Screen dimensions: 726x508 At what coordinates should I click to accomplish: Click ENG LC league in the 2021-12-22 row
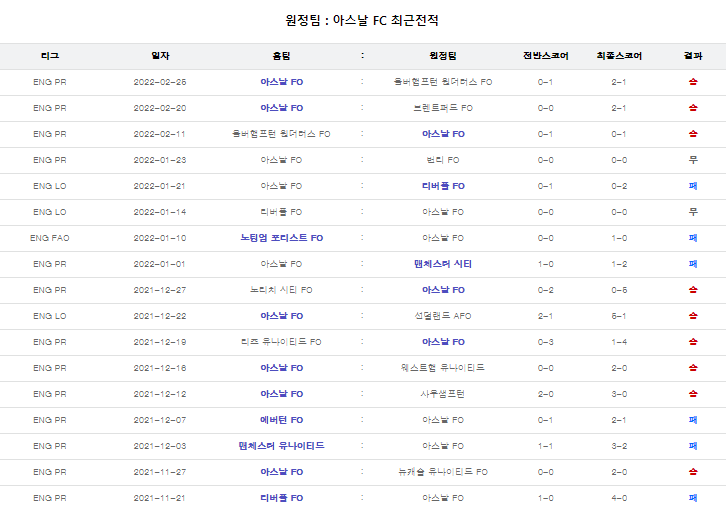click(x=50, y=316)
